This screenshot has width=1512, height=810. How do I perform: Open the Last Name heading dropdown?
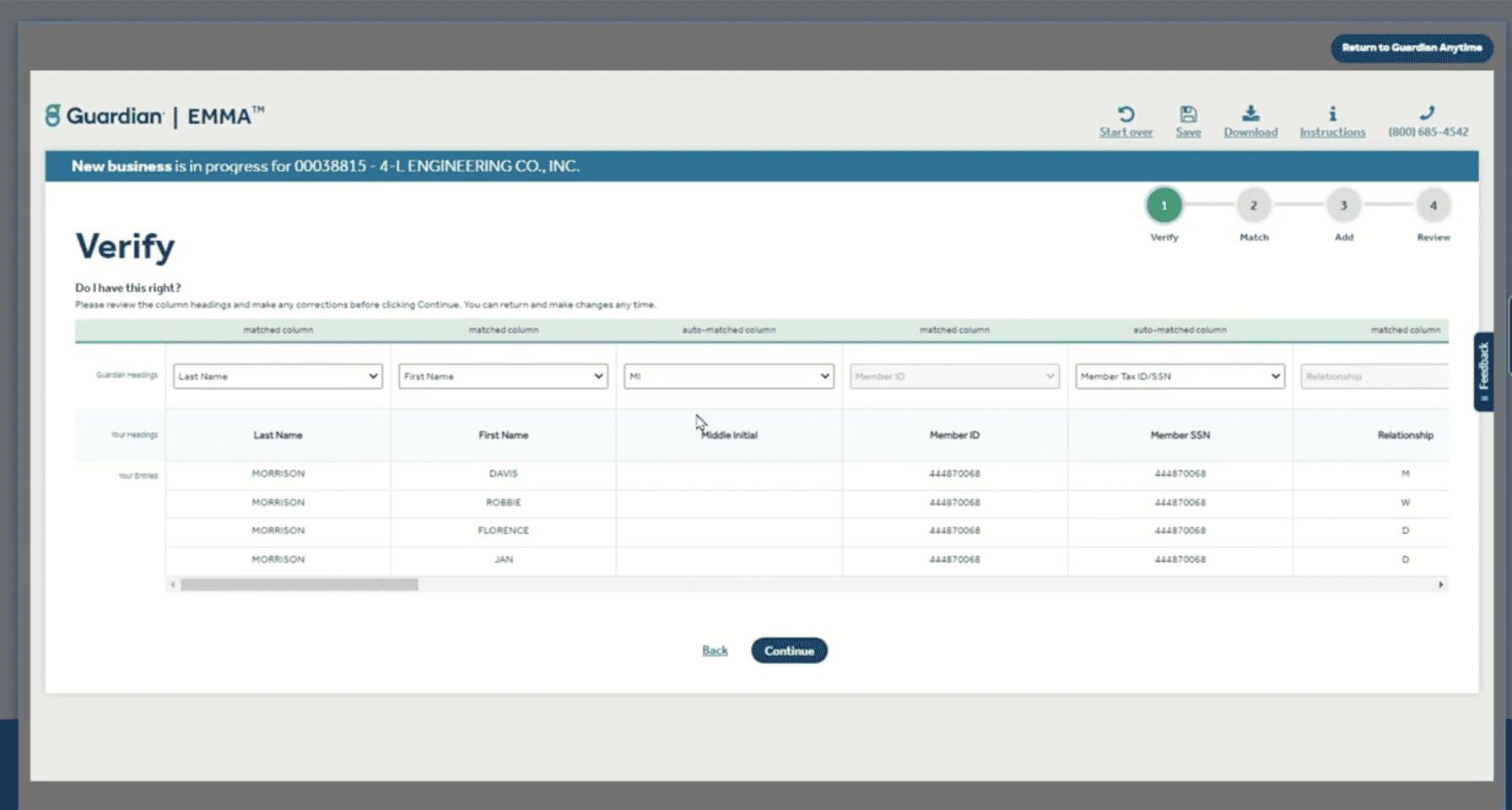[x=277, y=376]
